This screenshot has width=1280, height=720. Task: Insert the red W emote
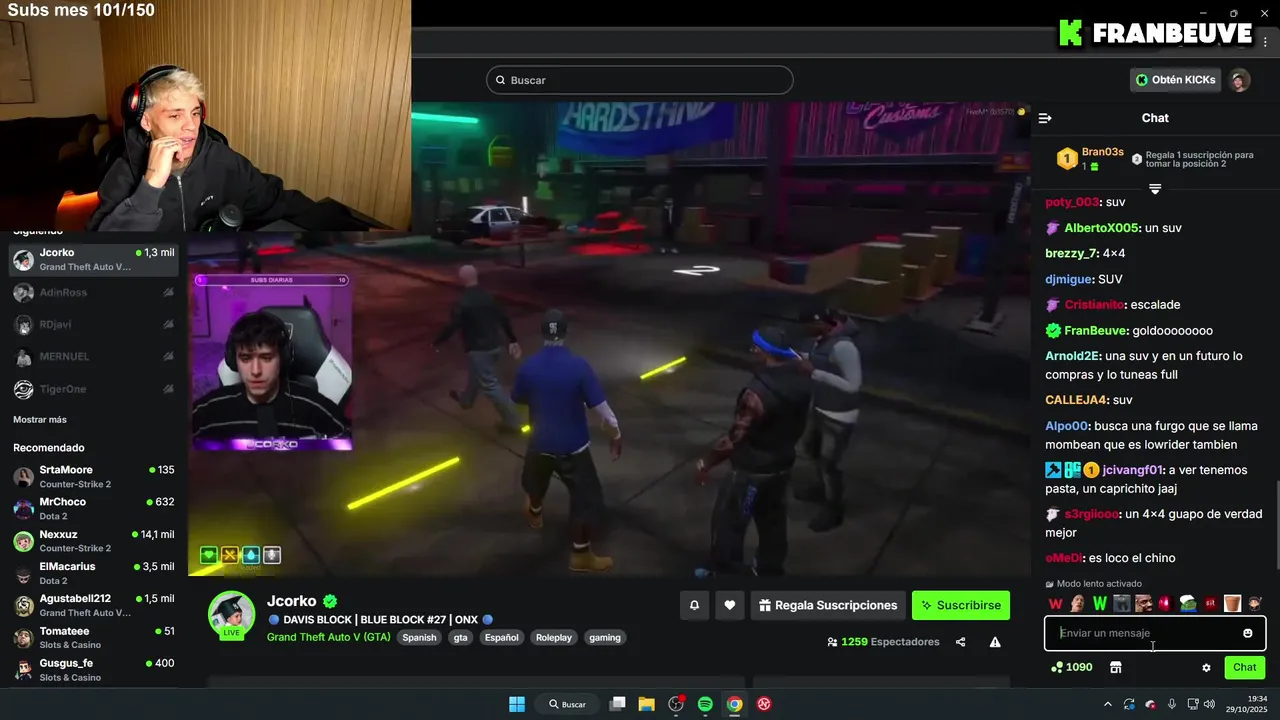(x=1055, y=603)
